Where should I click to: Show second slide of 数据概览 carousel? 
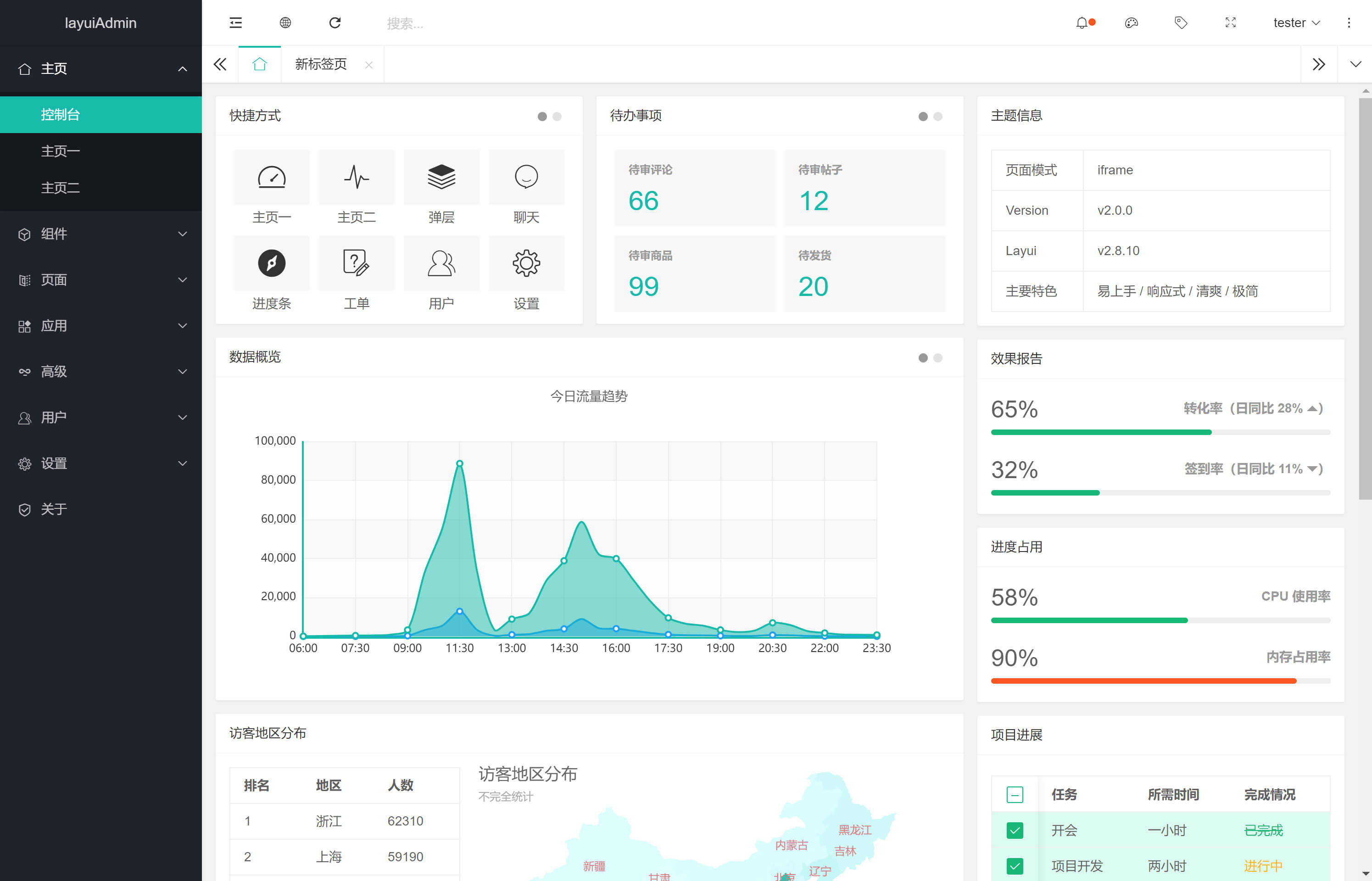coord(938,358)
